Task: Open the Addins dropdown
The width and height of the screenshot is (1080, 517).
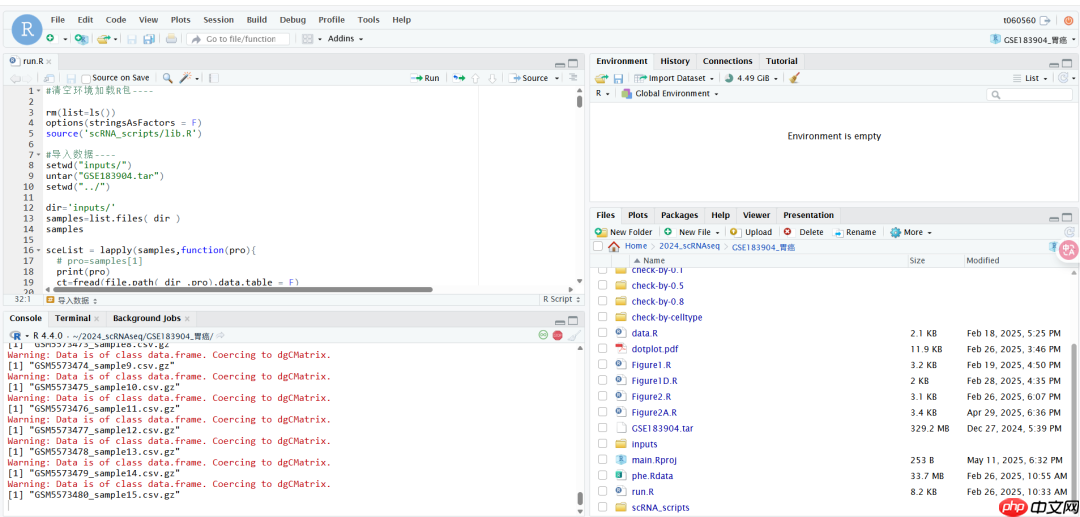Action: click(346, 39)
